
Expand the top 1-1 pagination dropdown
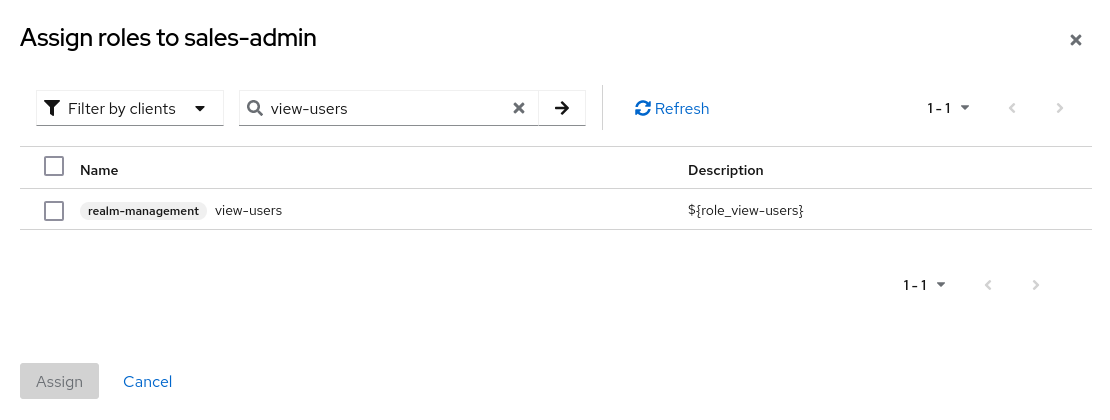948,108
